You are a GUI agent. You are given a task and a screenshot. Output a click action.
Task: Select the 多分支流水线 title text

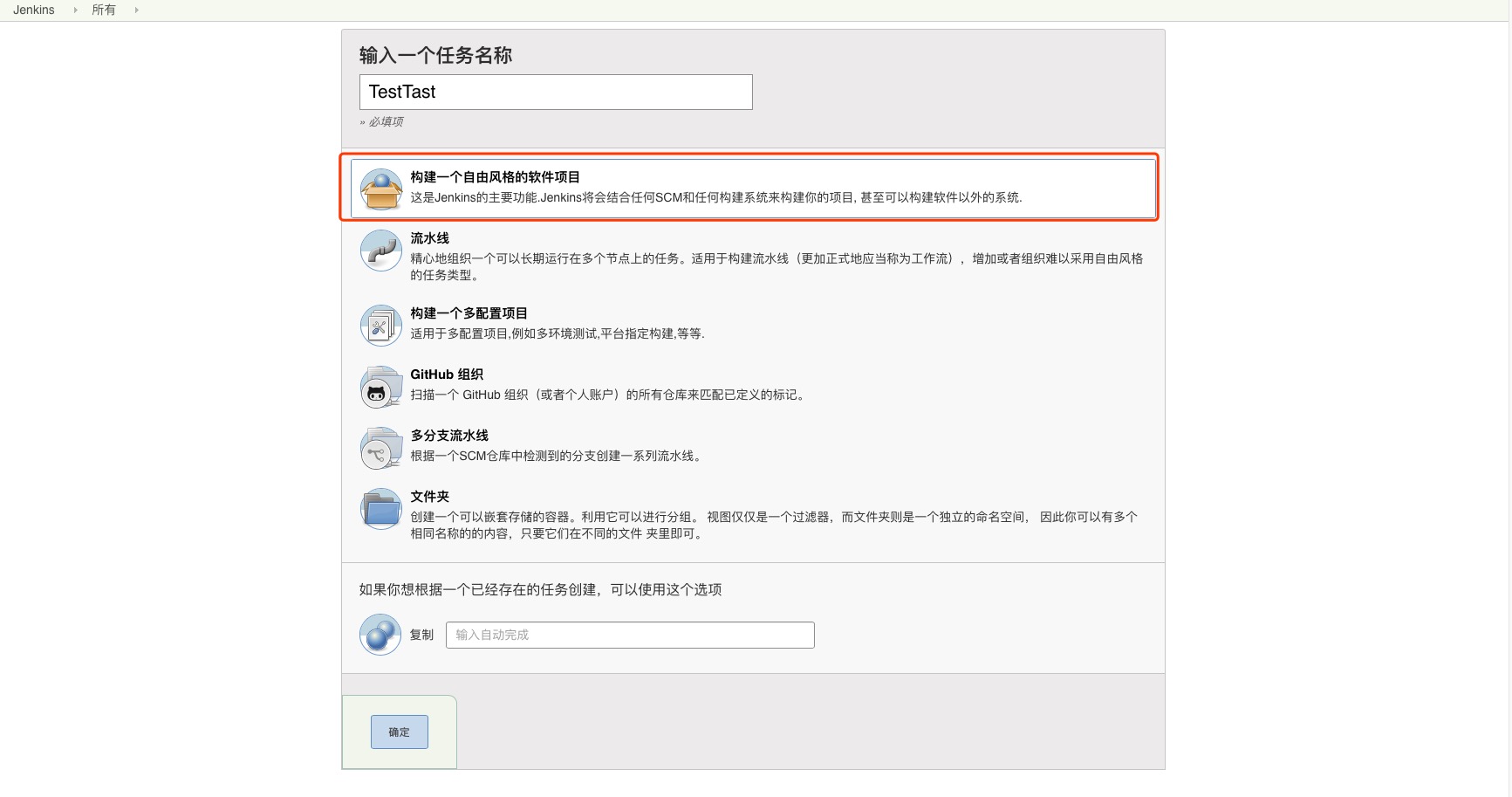coord(449,435)
